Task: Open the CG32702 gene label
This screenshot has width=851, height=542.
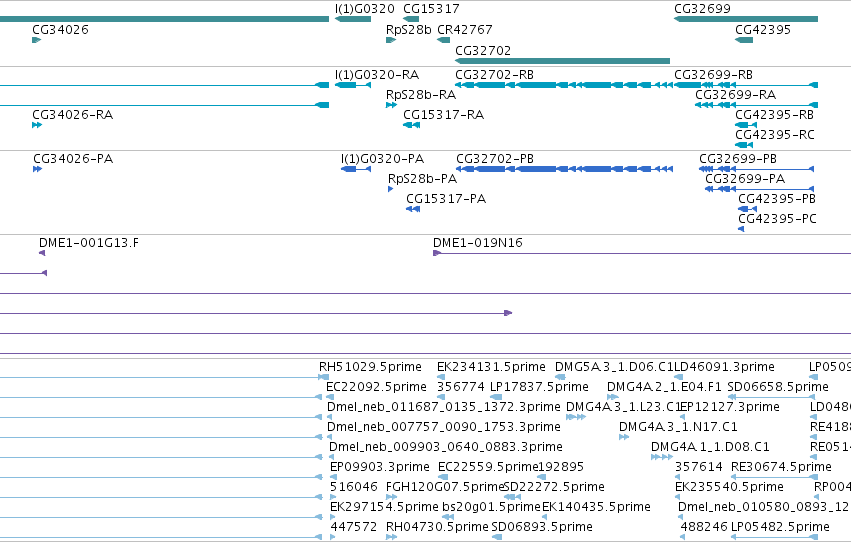Action: [x=483, y=50]
